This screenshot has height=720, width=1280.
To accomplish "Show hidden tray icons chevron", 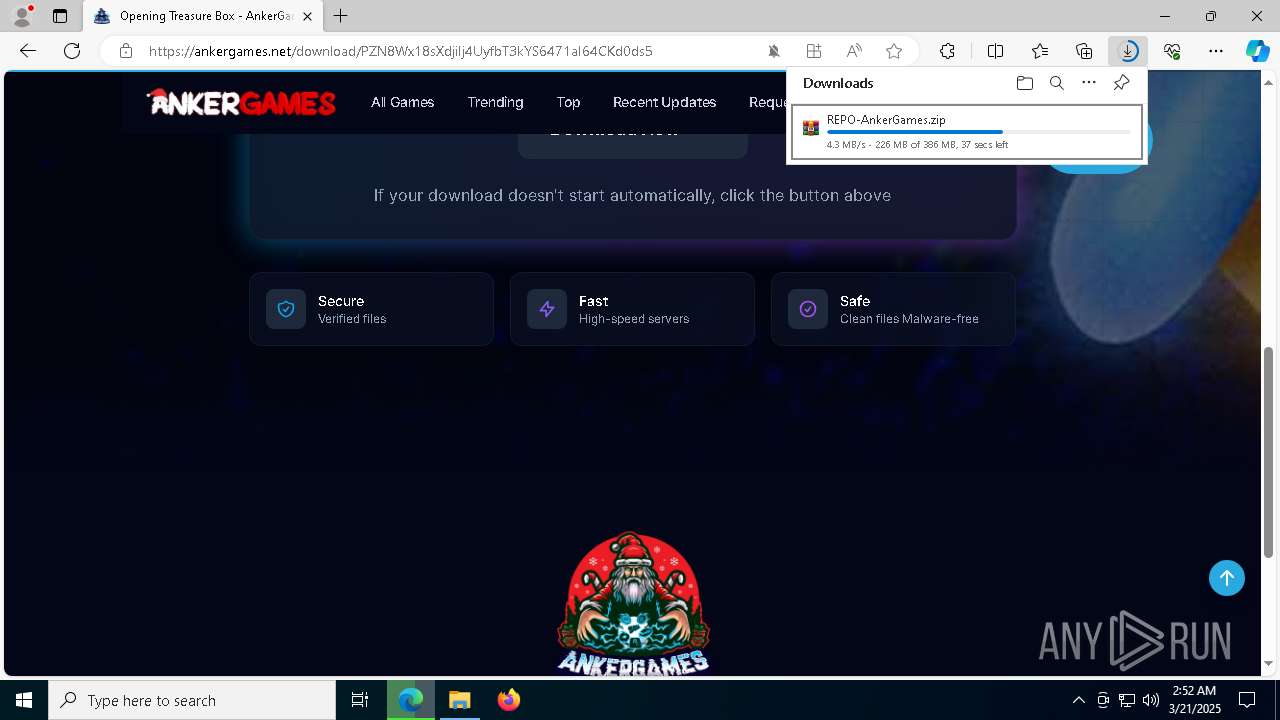I will 1079,700.
